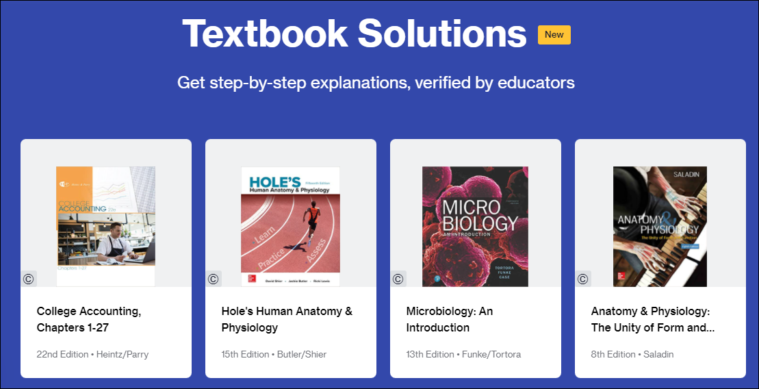Click 8th Edition Saladin text
The width and height of the screenshot is (759, 389).
632,355
